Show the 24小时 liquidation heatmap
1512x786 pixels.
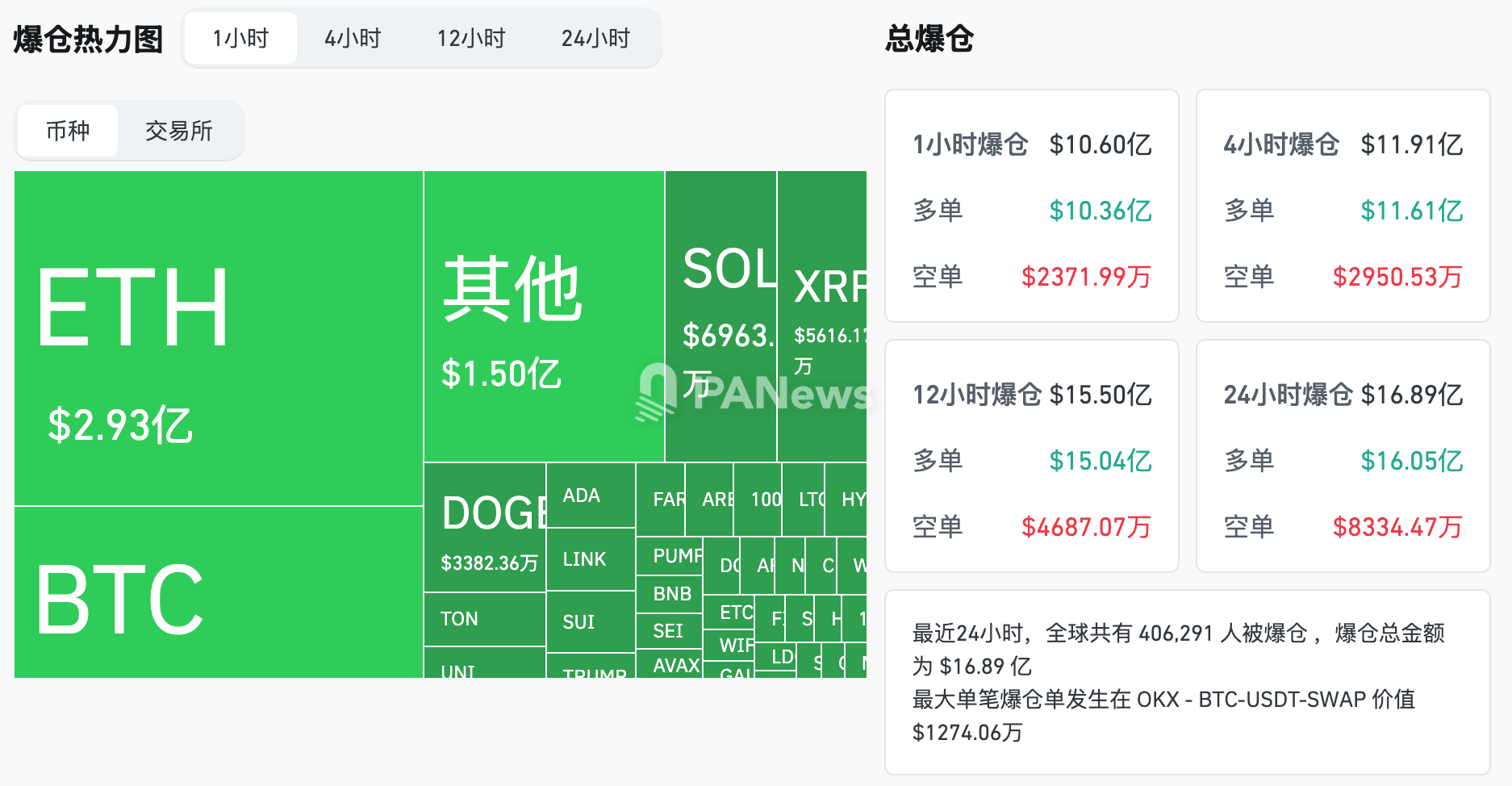coord(595,39)
